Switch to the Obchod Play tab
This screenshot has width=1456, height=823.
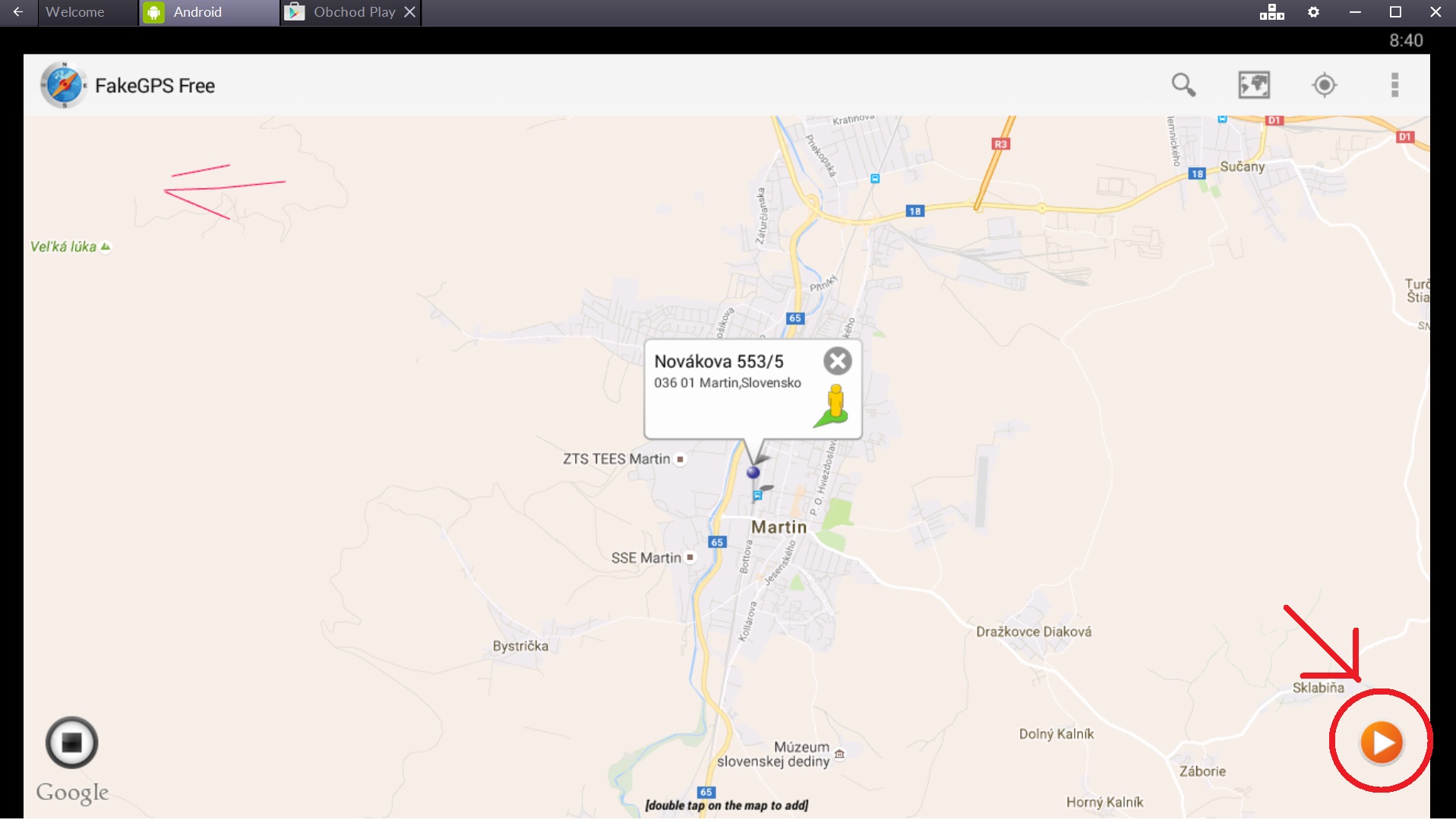[355, 12]
